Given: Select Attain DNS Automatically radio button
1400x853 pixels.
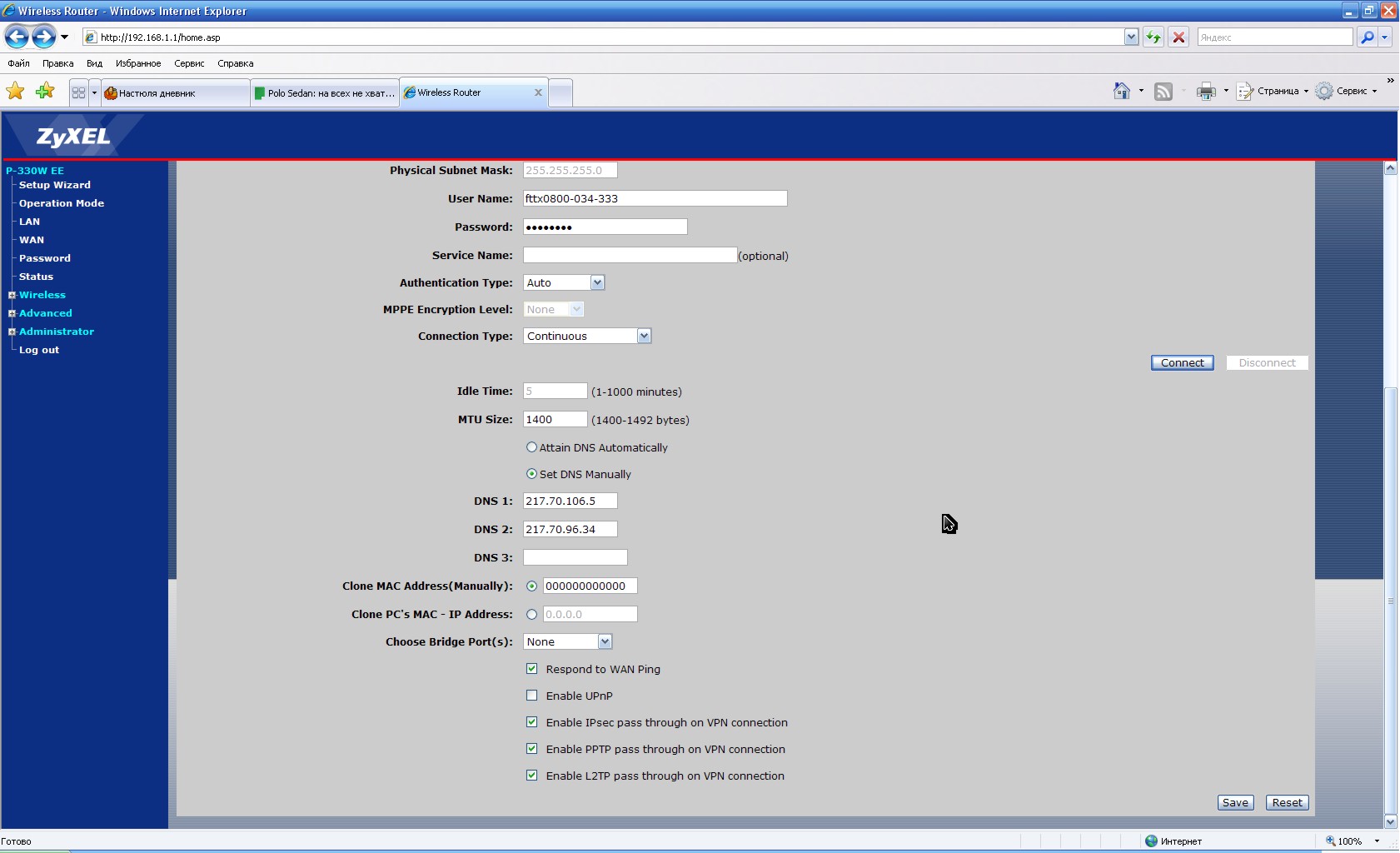Looking at the screenshot, I should pos(531,447).
